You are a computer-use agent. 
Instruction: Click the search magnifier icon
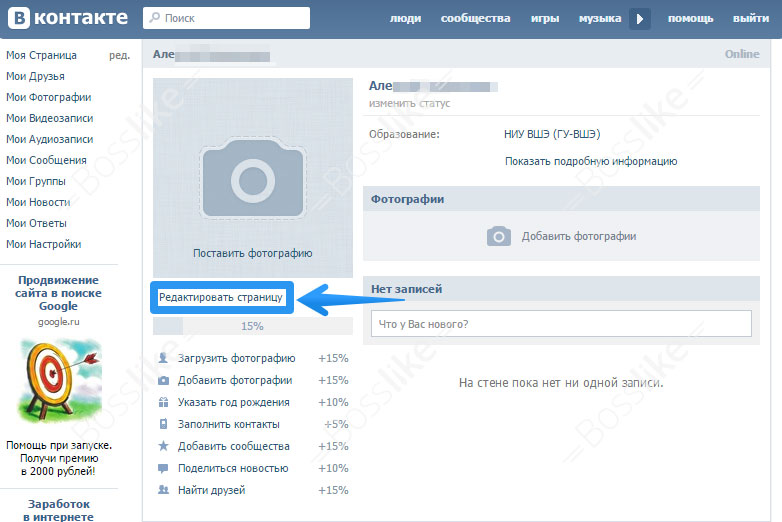tap(155, 17)
